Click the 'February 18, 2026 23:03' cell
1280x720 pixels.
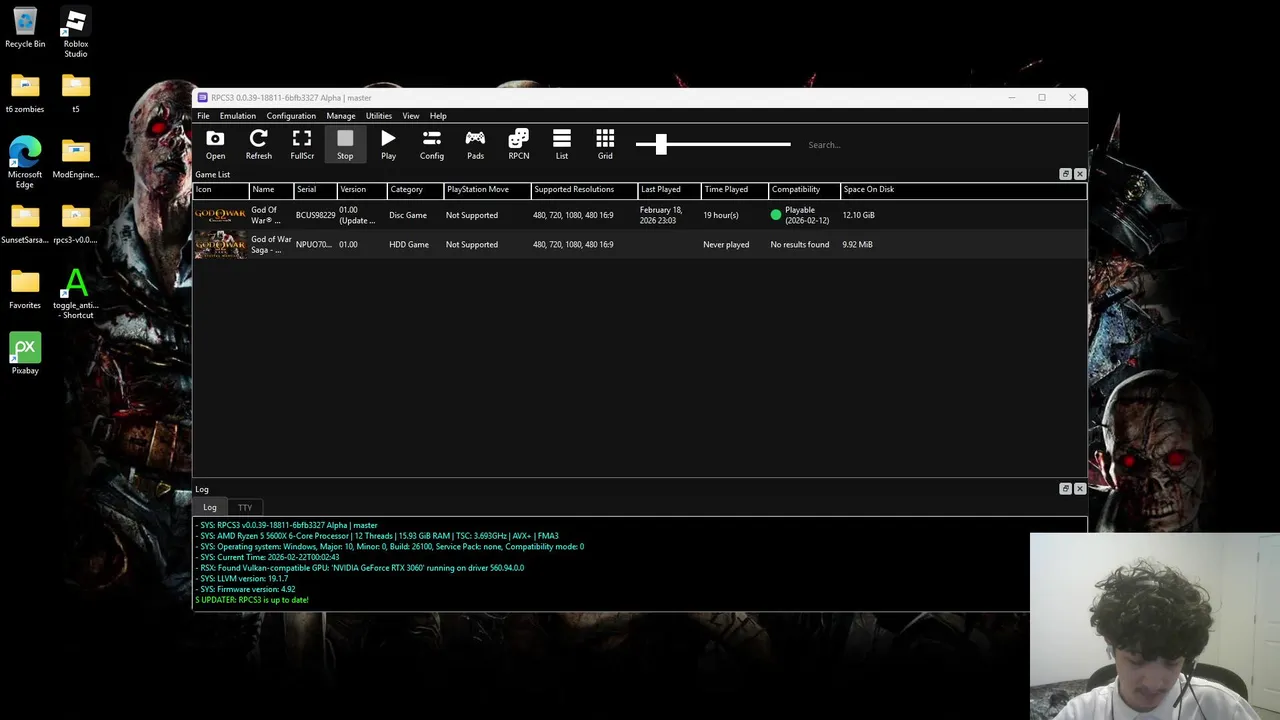click(660, 215)
